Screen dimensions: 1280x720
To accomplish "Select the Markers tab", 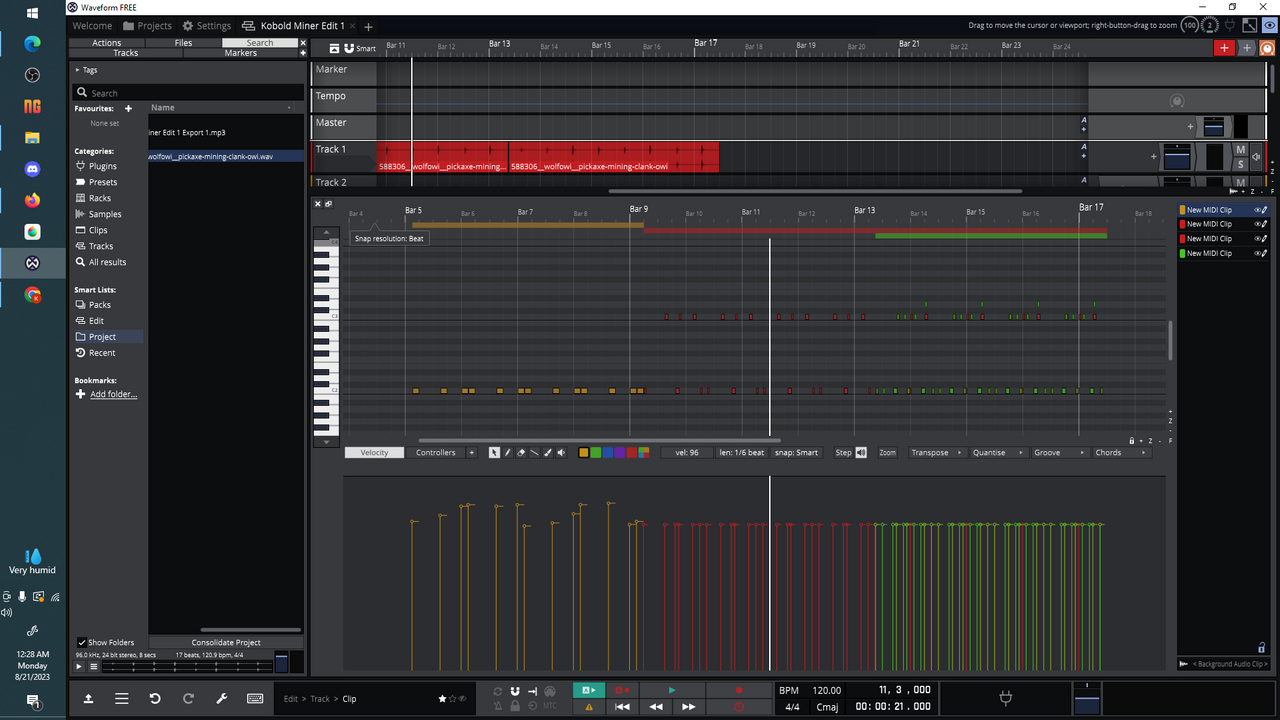I will pyautogui.click(x=241, y=53).
